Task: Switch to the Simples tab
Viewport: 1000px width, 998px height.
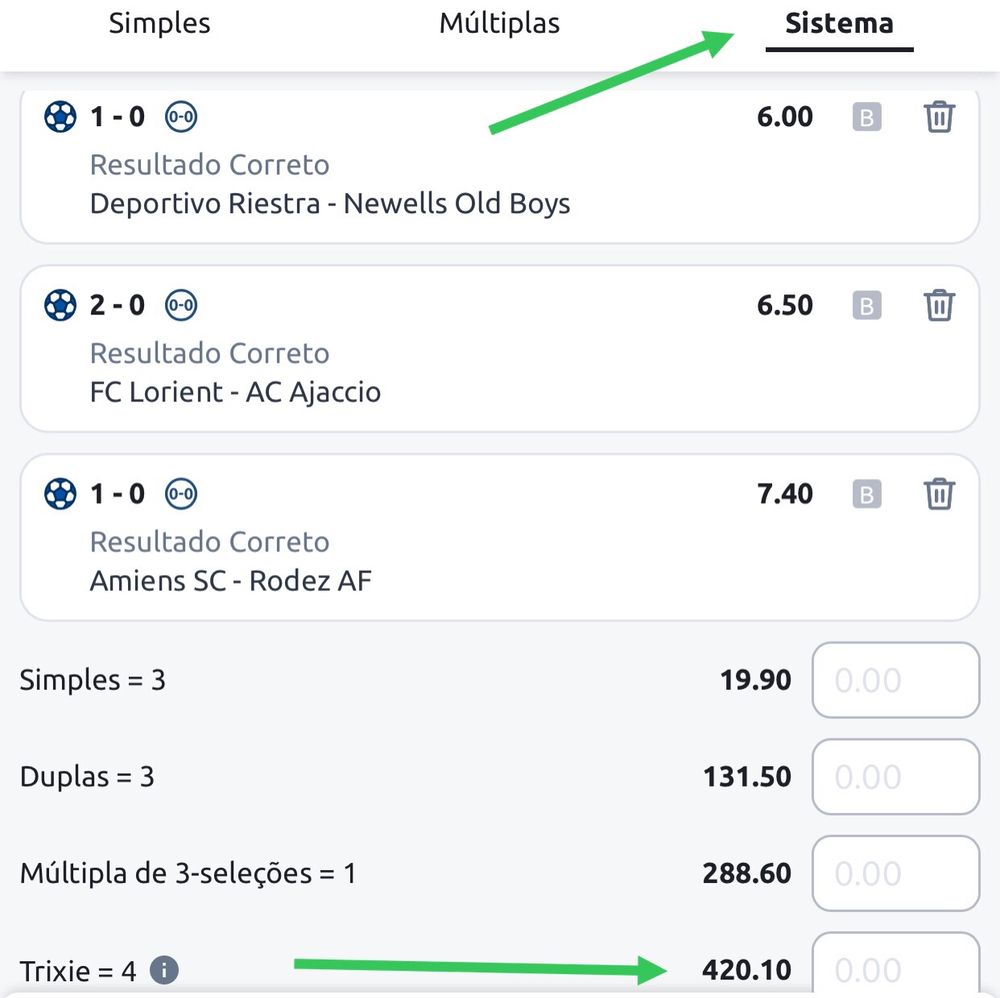Action: [x=160, y=24]
